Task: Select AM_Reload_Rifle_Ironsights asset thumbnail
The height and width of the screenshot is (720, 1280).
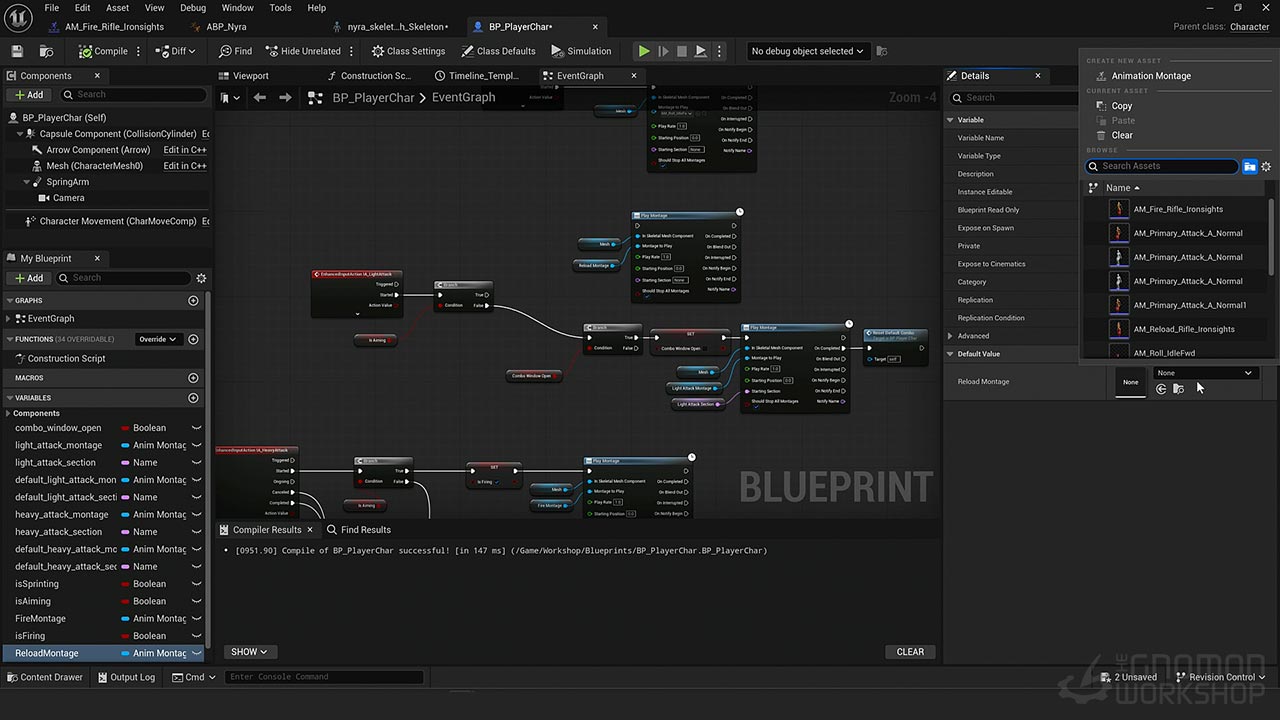Action: 1119,329
